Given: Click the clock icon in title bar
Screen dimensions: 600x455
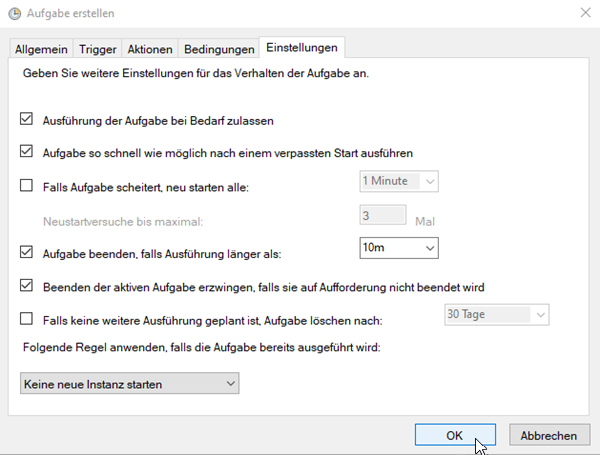Looking at the screenshot, I should (x=14, y=14).
